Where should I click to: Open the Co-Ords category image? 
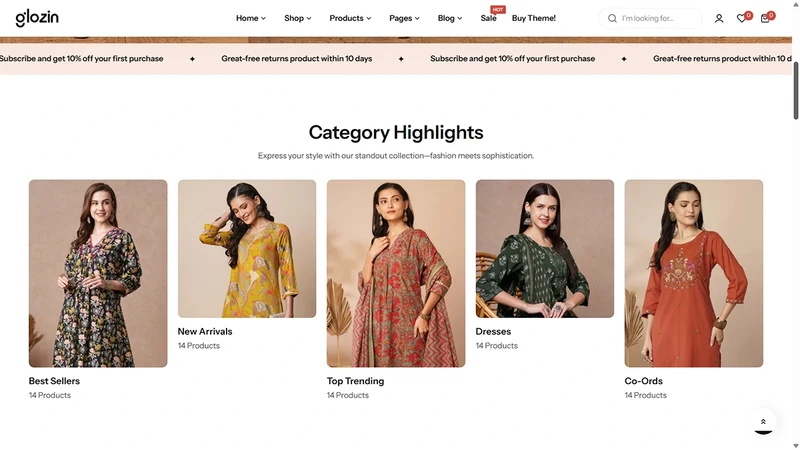(x=694, y=273)
